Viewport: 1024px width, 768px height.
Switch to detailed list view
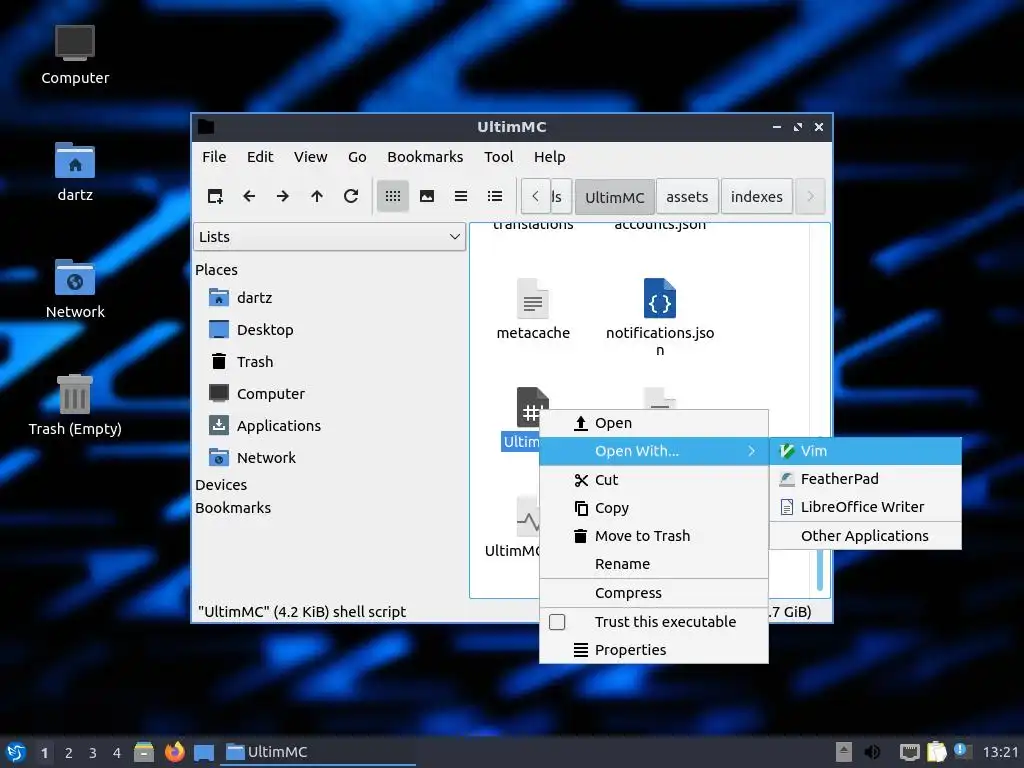click(x=495, y=196)
